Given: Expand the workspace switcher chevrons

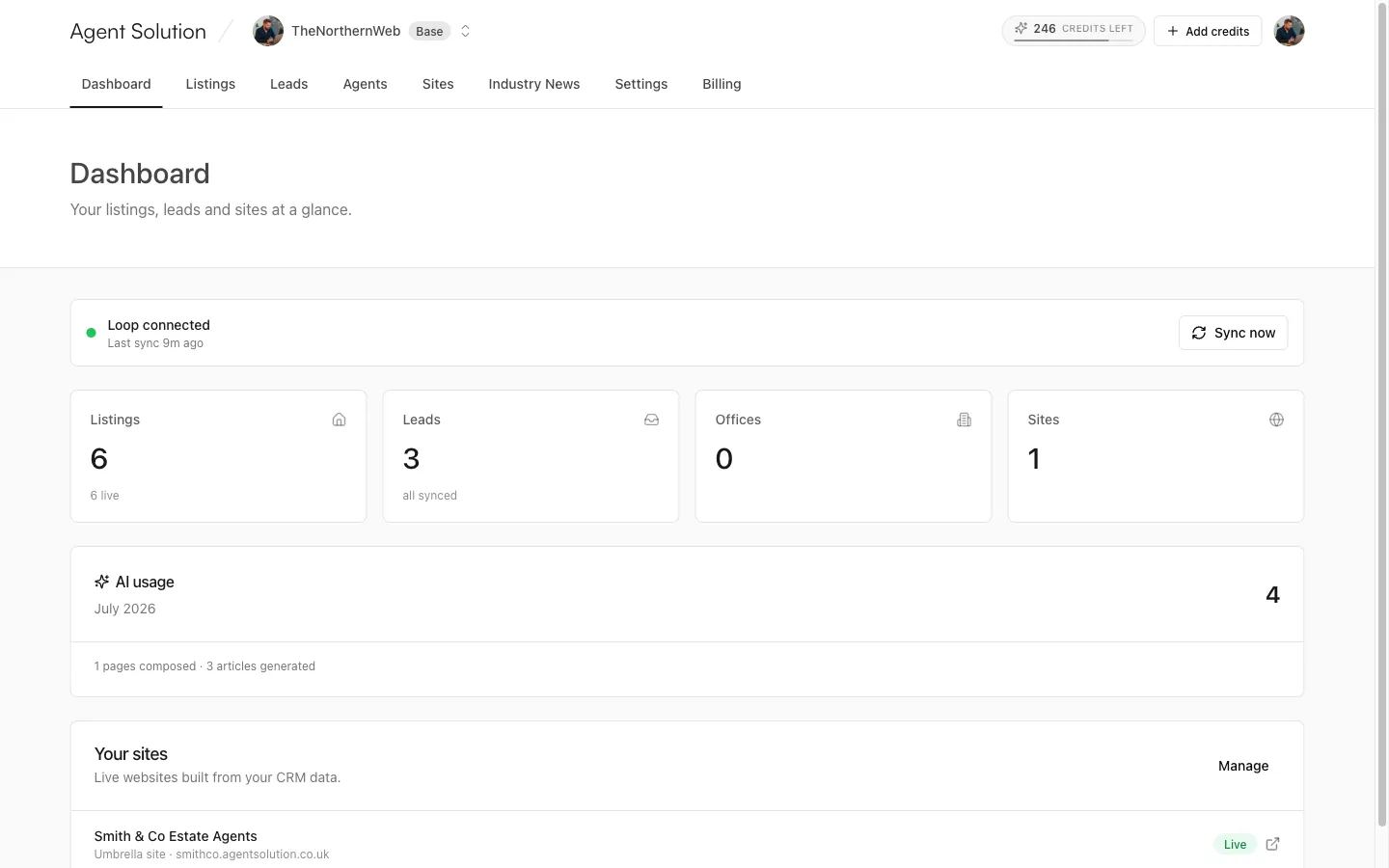Looking at the screenshot, I should 465,31.
